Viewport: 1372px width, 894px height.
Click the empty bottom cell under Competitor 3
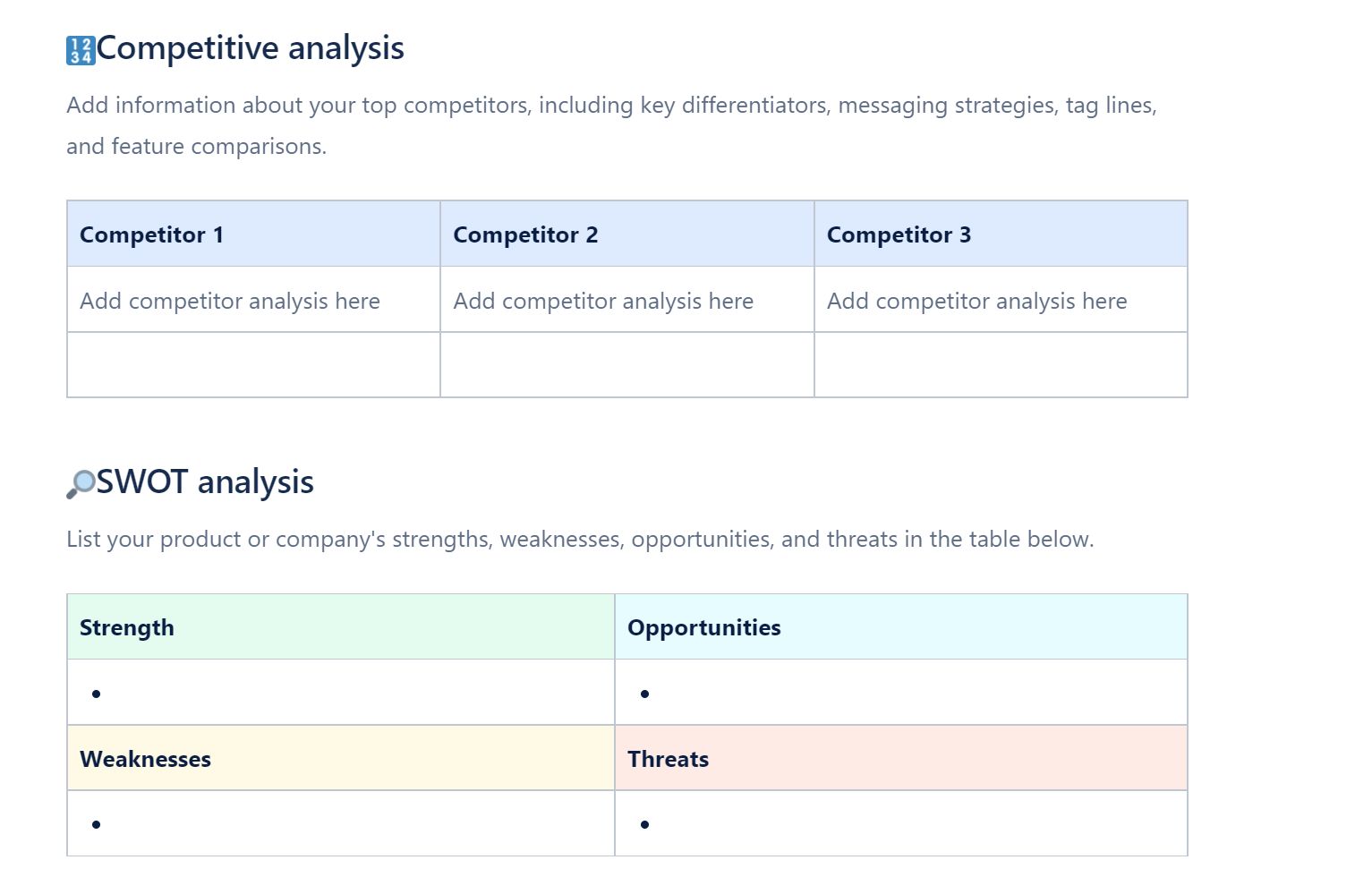[x=1001, y=365]
